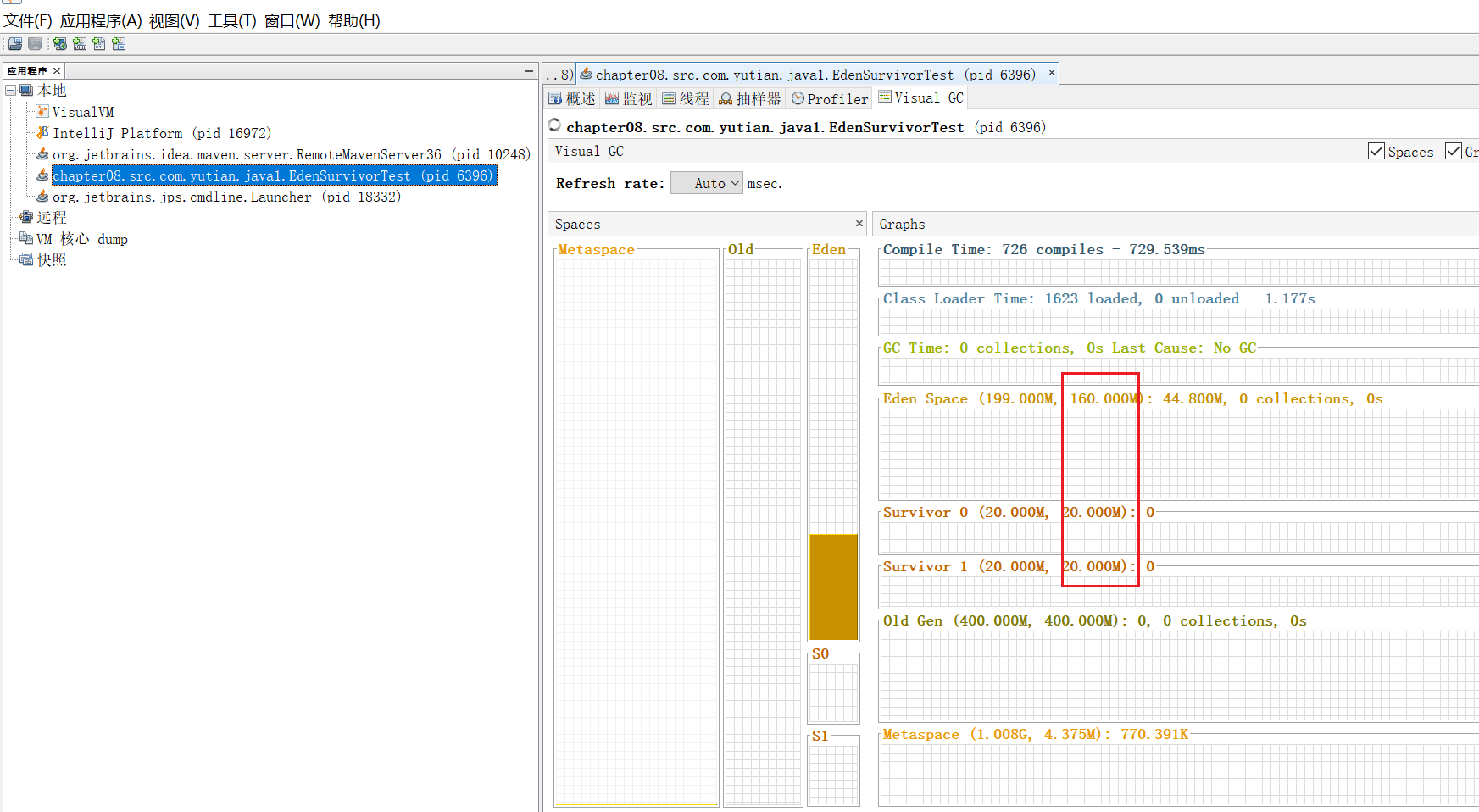The width and height of the screenshot is (1479, 812).
Task: Click the Load Snapshot toolbar icon
Action: 15,44
